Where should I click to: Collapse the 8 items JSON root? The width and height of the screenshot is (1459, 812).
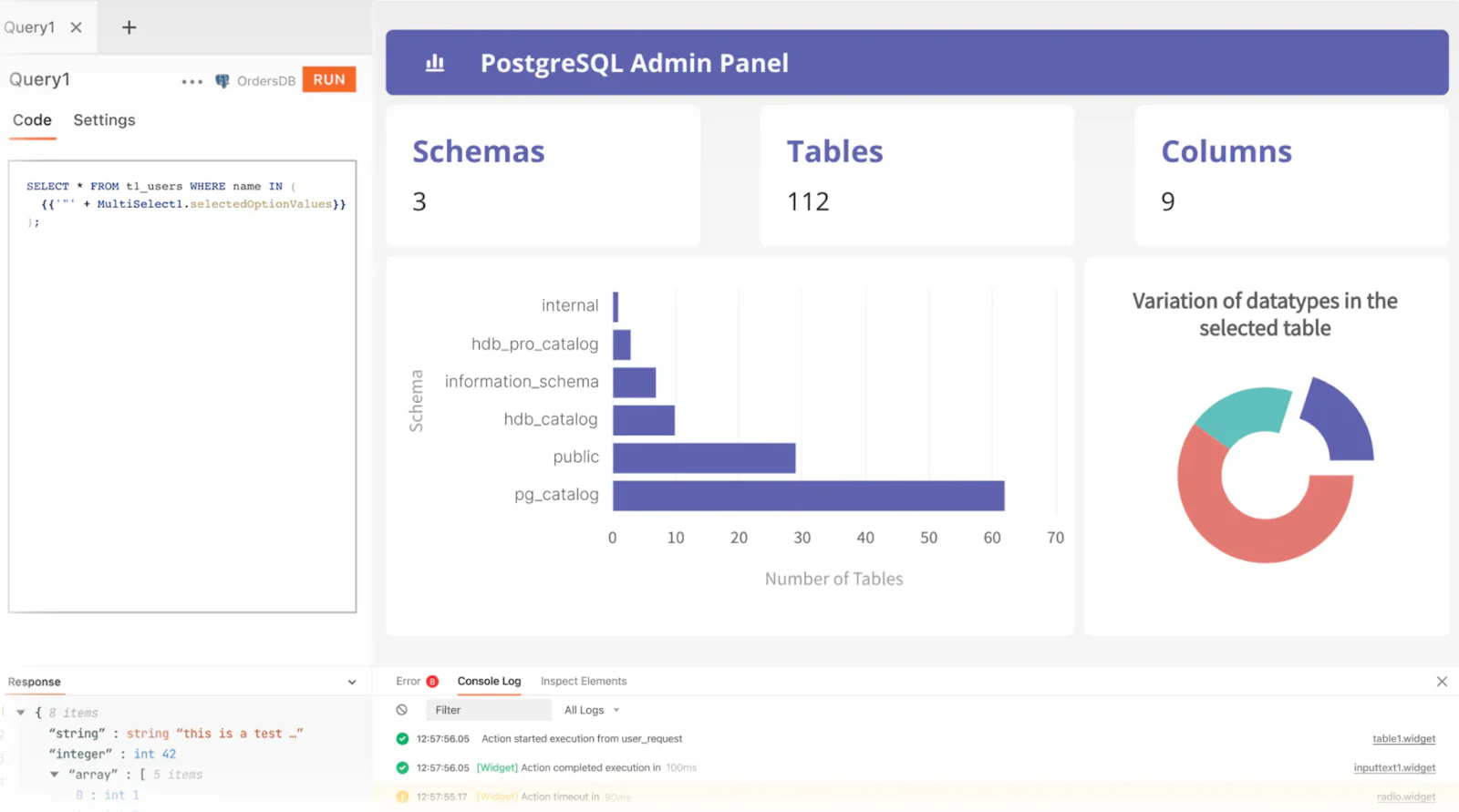click(21, 713)
